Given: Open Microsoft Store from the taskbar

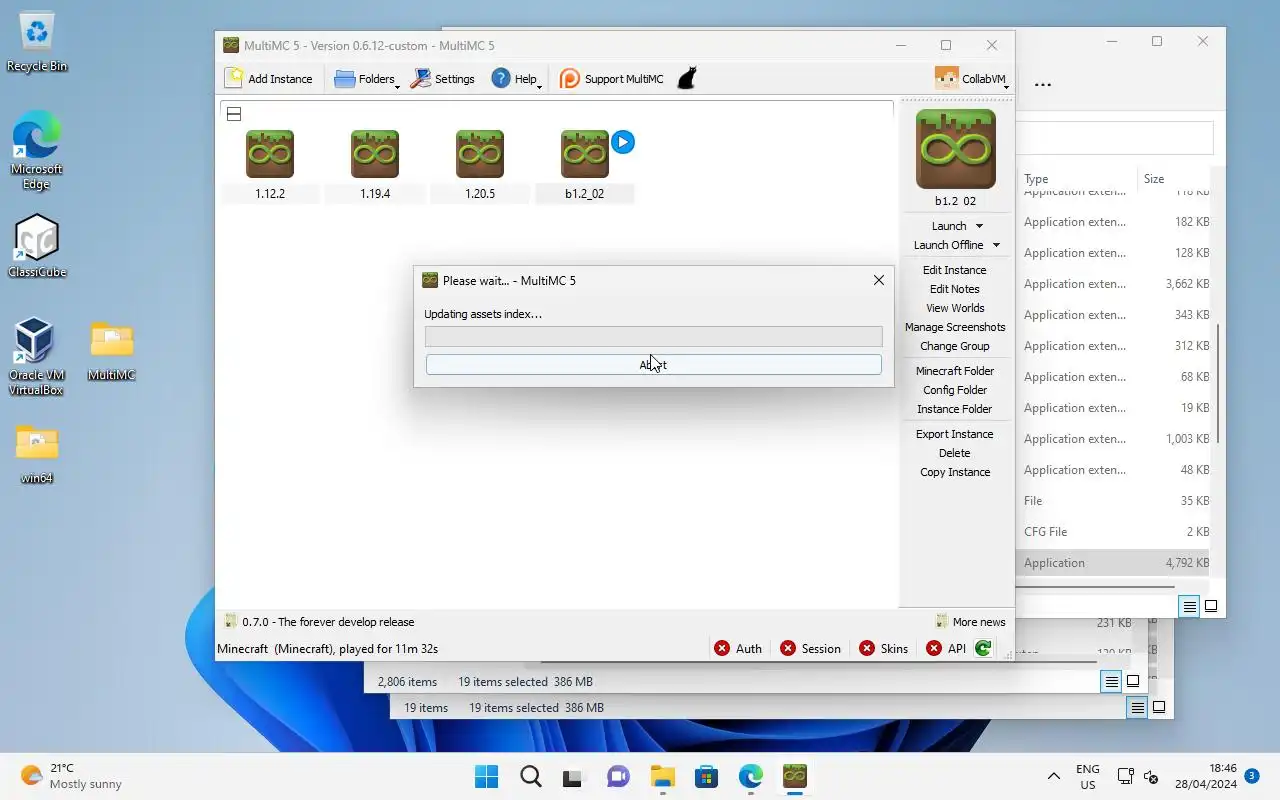Looking at the screenshot, I should pos(707,777).
